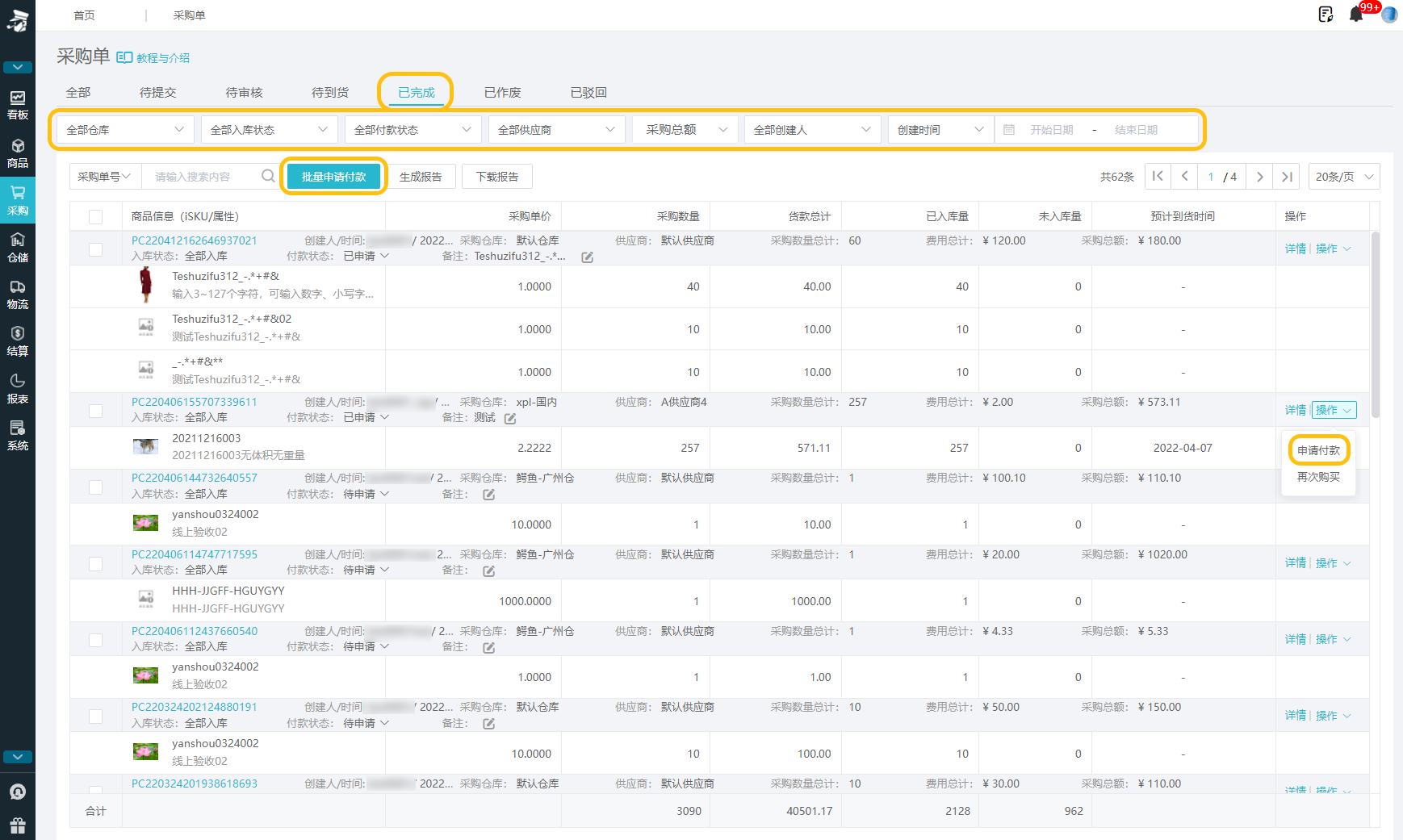Switch to the 全部 tab
This screenshot has width=1403, height=840.
pos(77,92)
